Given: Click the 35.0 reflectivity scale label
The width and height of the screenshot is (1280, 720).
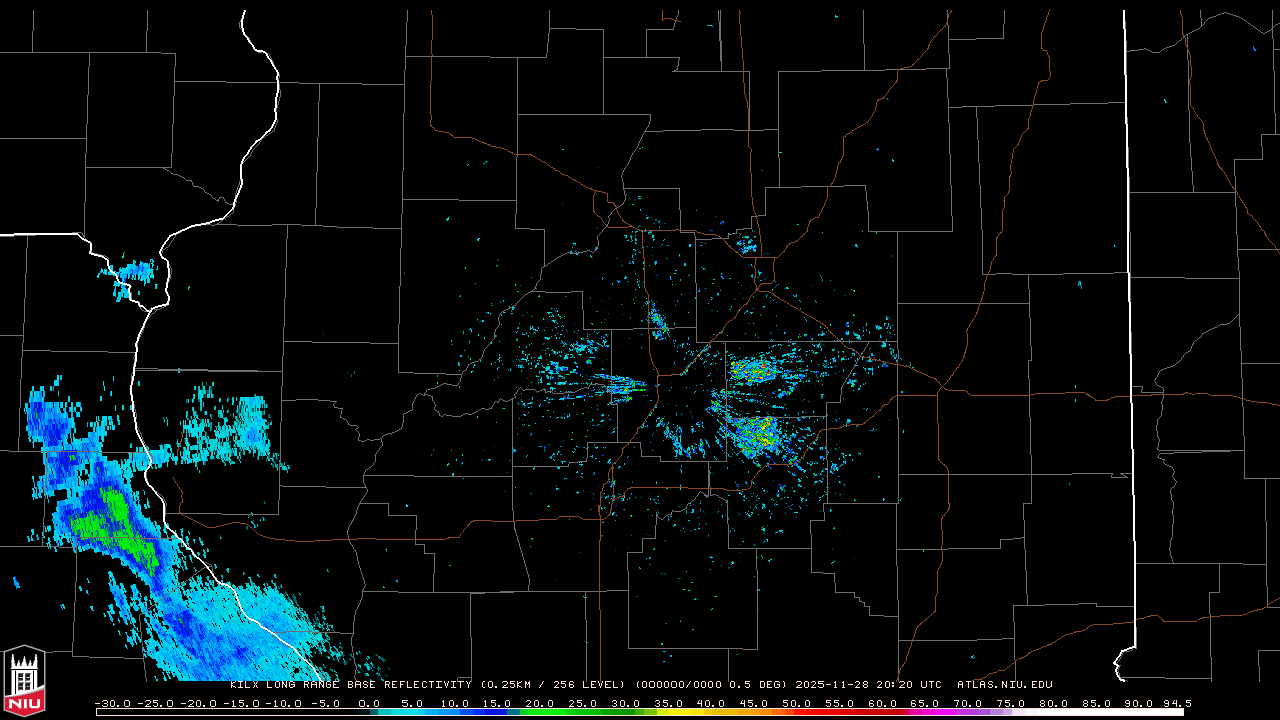Looking at the screenshot, I should [669, 704].
